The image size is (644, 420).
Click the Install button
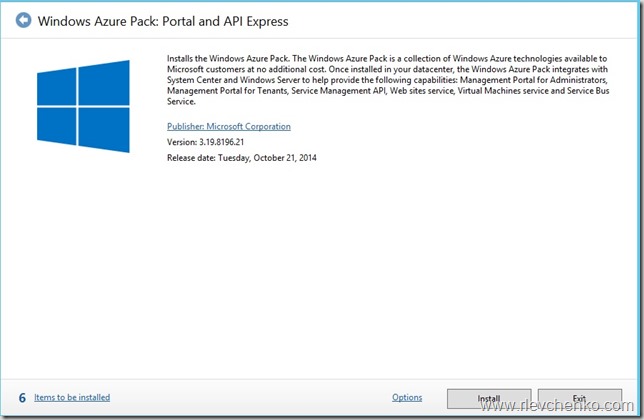(489, 399)
